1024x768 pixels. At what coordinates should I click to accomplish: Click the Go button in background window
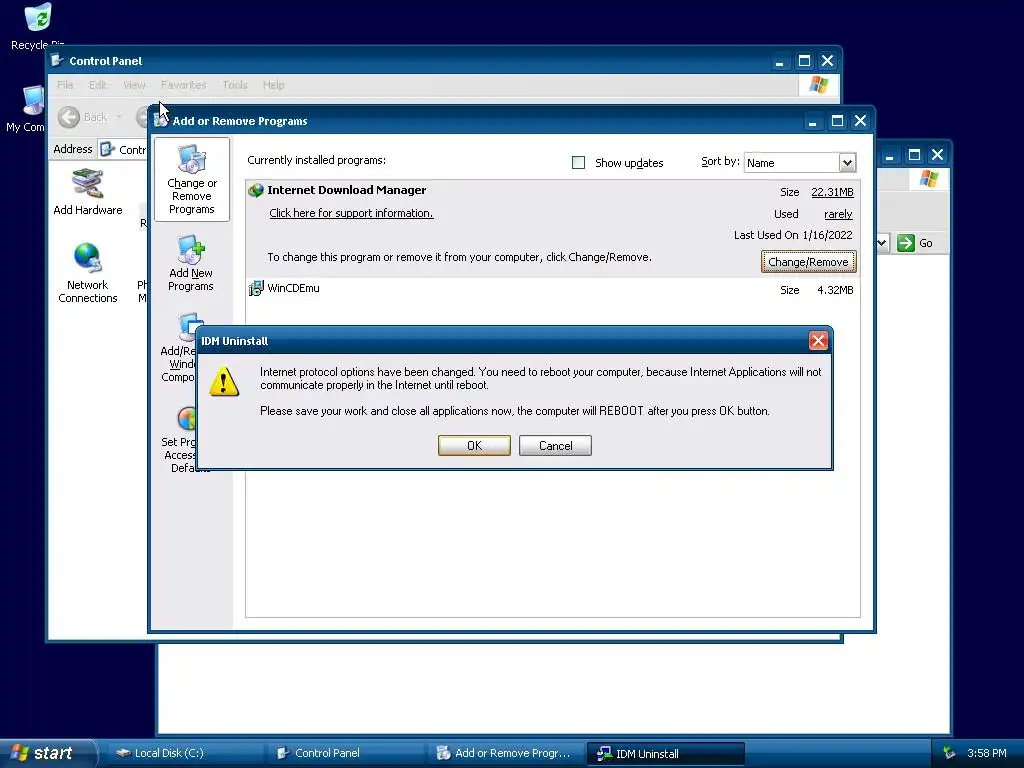(x=915, y=243)
